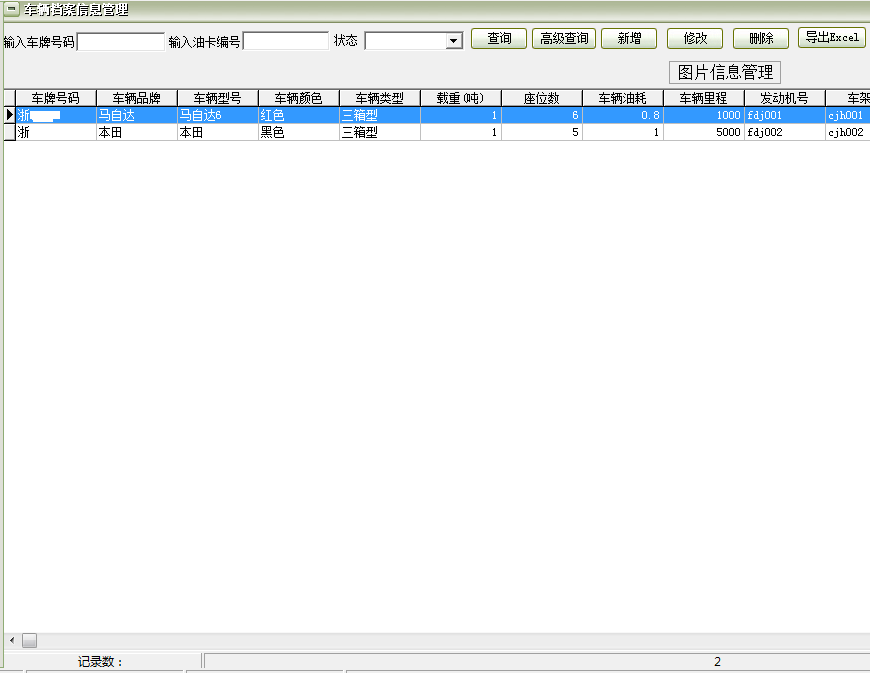The height and width of the screenshot is (673, 870).
Task: Click seat count cell showing 5
Action: coord(542,132)
